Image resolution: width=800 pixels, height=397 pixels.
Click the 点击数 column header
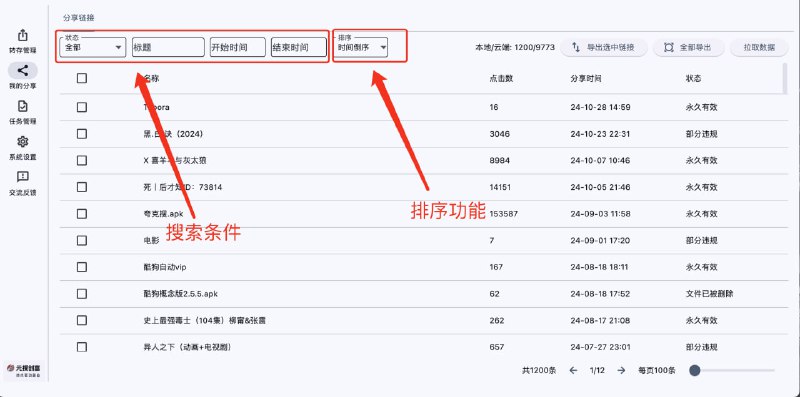coord(501,78)
